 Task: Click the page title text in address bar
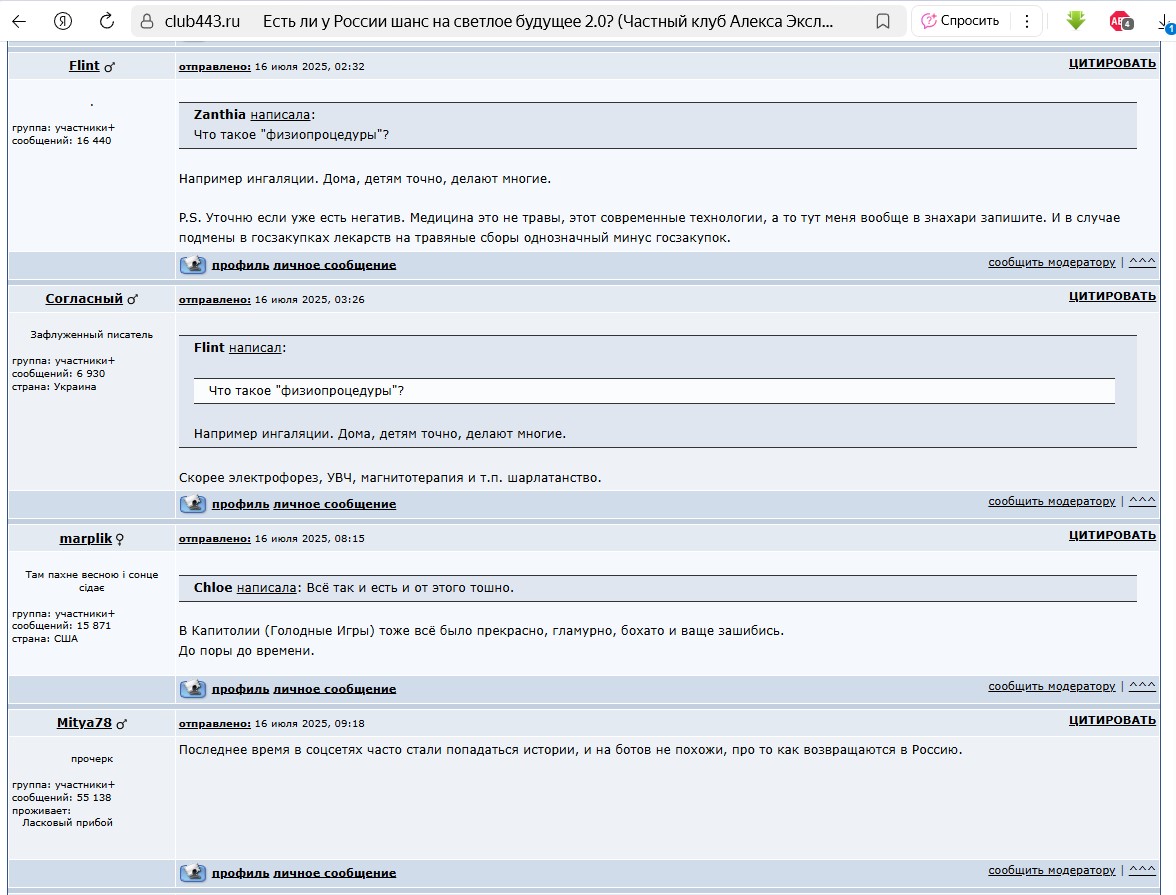[548, 21]
